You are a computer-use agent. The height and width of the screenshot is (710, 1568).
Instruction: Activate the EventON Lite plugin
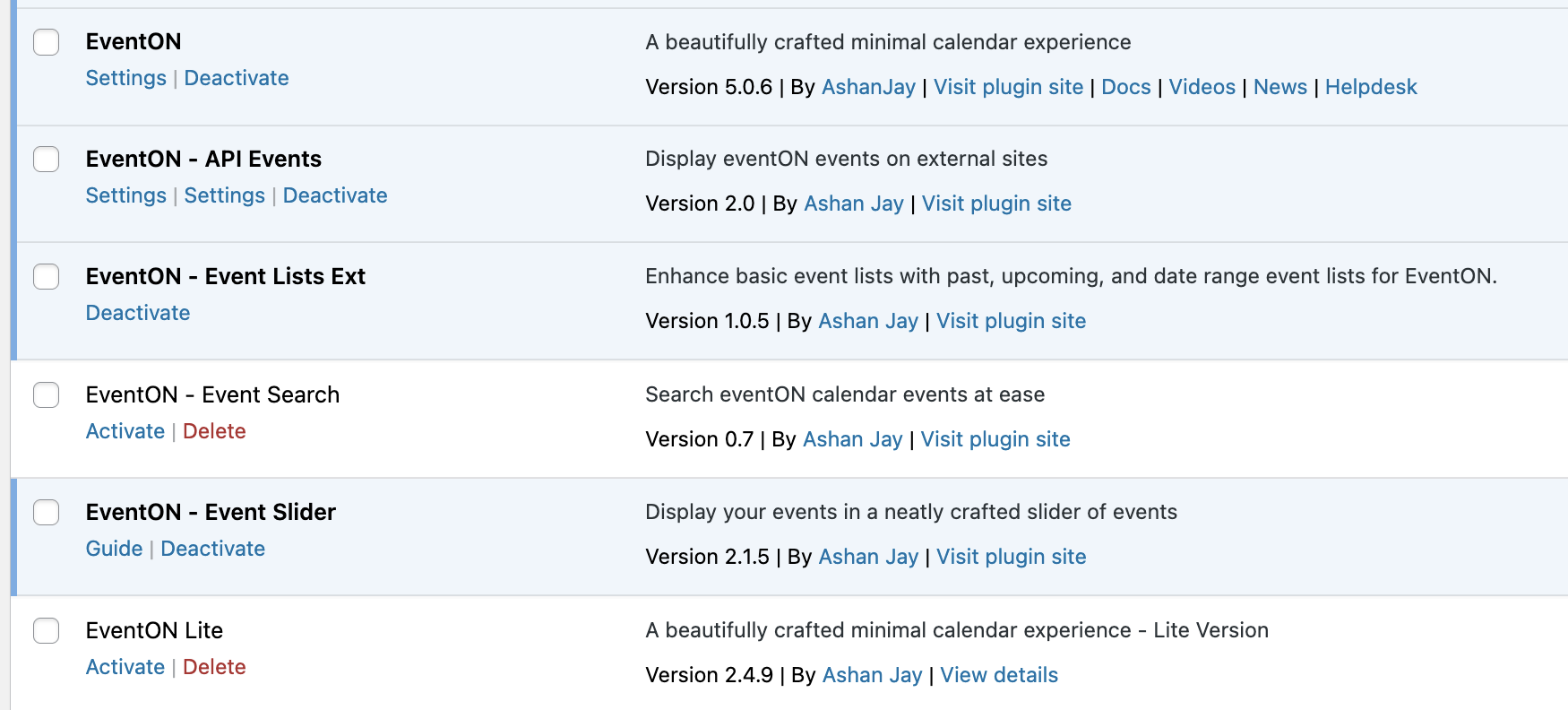(x=125, y=668)
